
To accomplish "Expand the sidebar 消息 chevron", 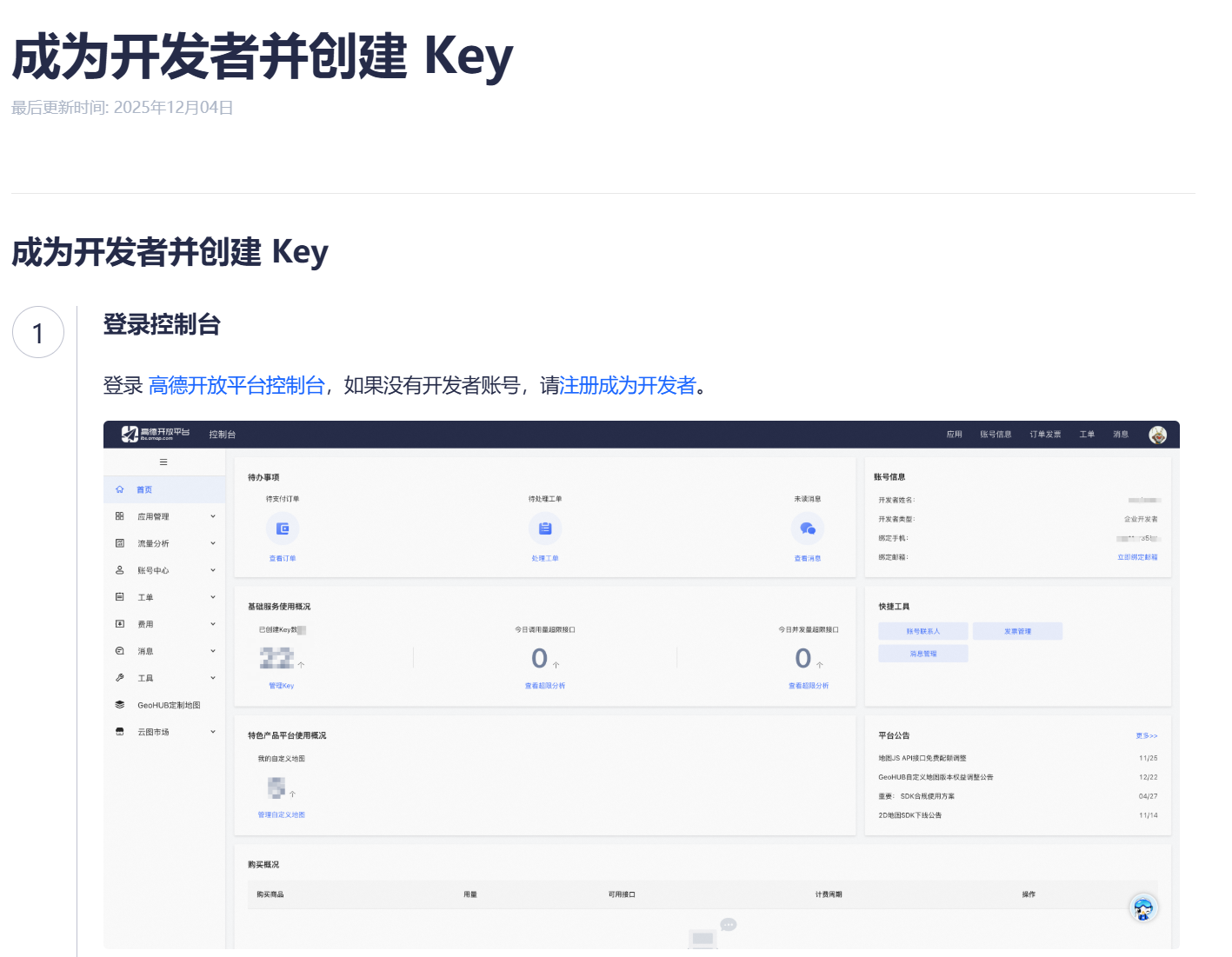I will (213, 651).
